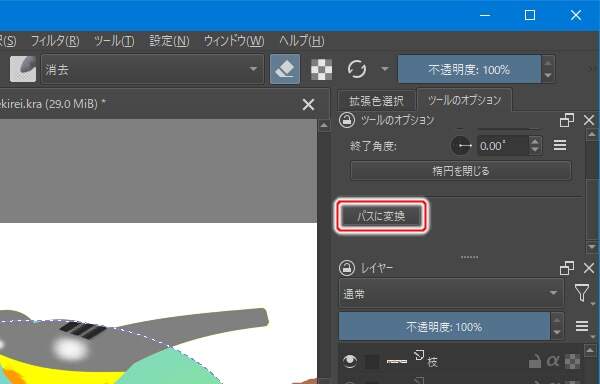Image resolution: width=600 pixels, height=384 pixels.
Task: Open the ウィンドウ menu
Action: coord(234,41)
